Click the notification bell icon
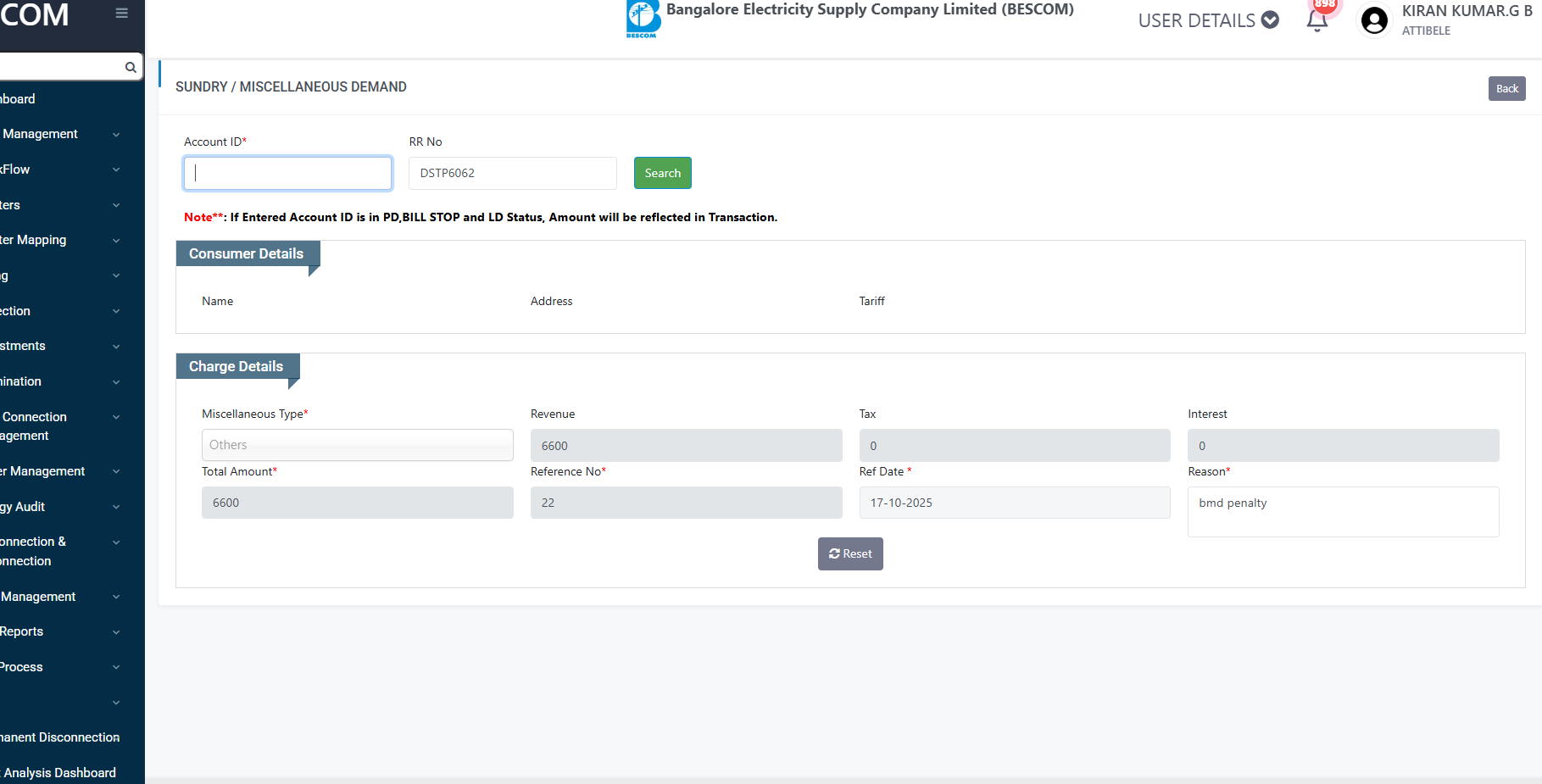Viewport: 1542px width, 784px height. tap(1317, 20)
